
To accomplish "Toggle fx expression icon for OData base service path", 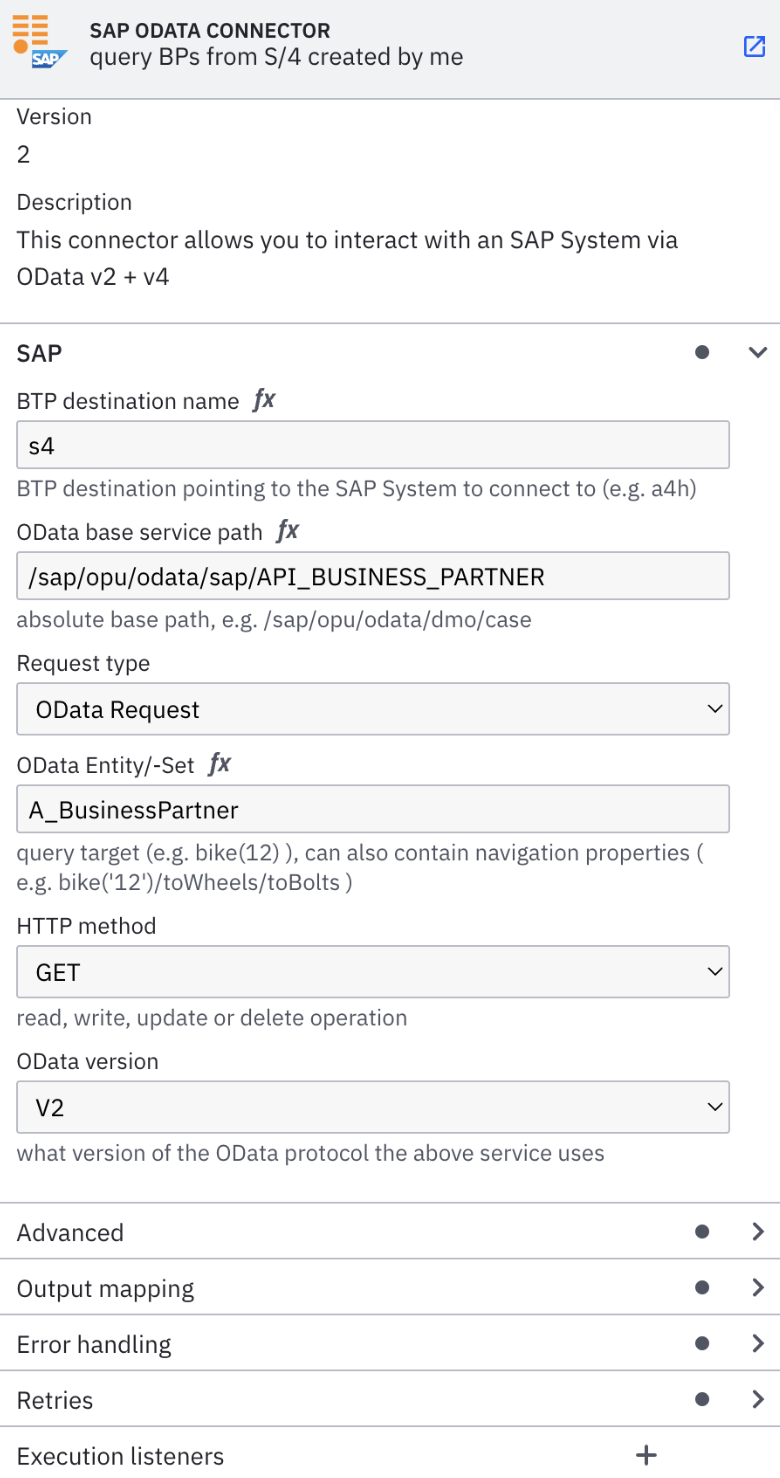I will click(287, 531).
